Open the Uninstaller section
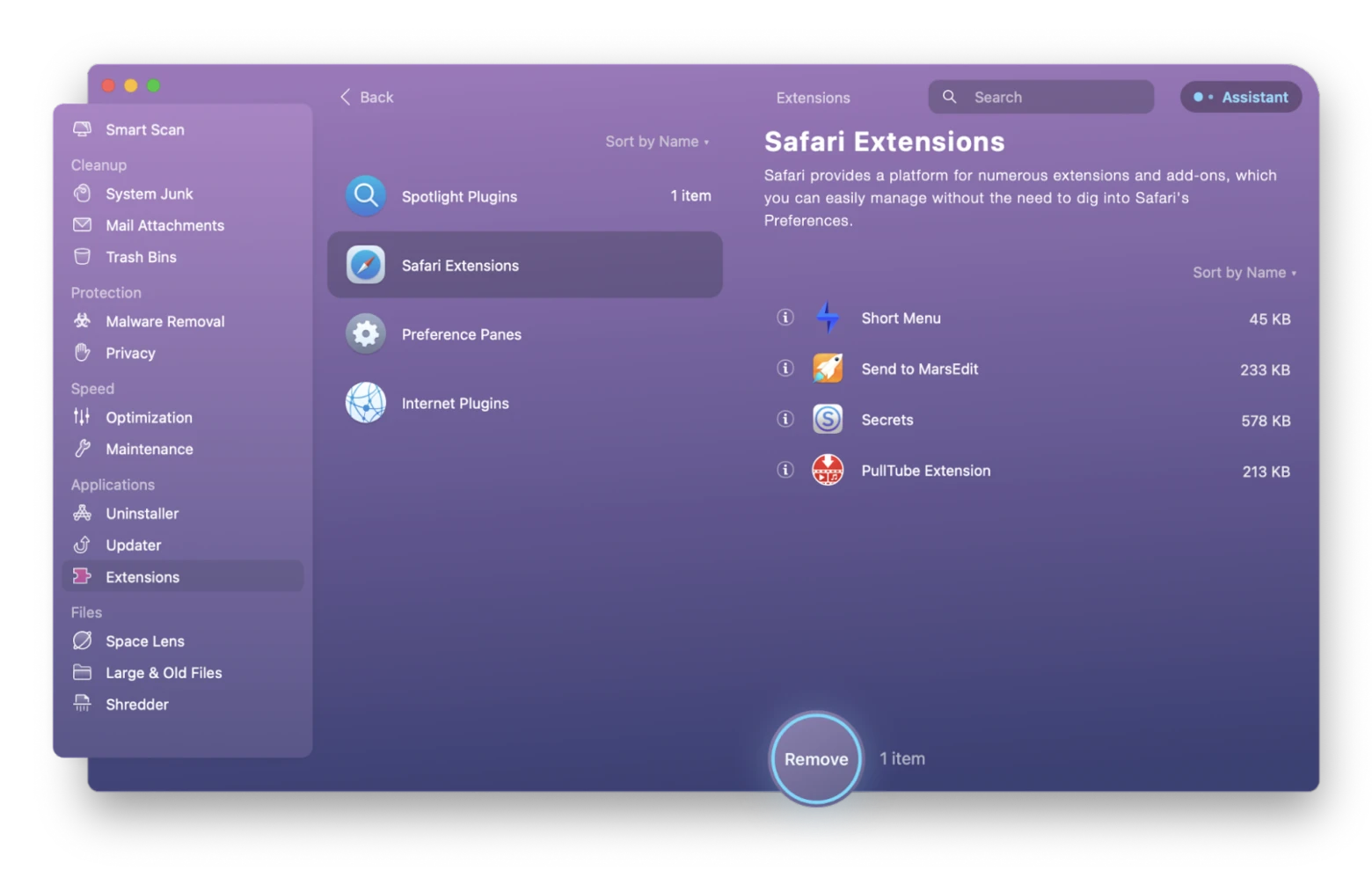The width and height of the screenshot is (1372, 878). [142, 513]
